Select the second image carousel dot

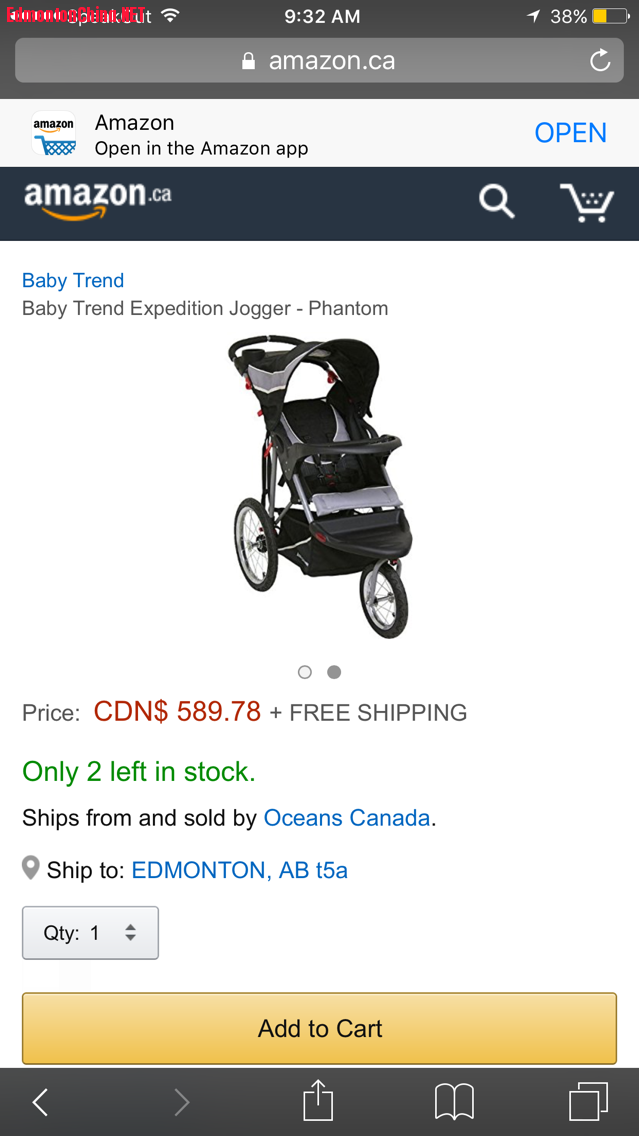pyautogui.click(x=334, y=672)
